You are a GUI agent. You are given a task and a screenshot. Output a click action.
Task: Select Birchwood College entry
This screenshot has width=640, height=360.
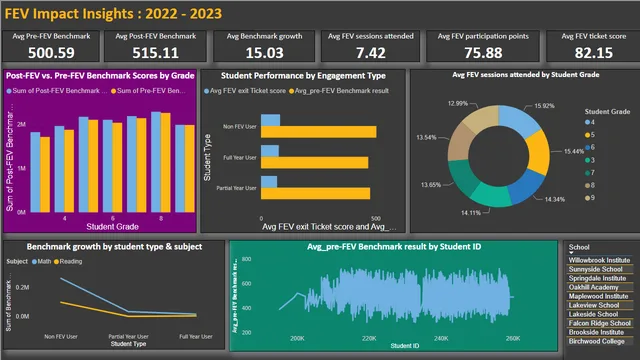click(x=596, y=341)
